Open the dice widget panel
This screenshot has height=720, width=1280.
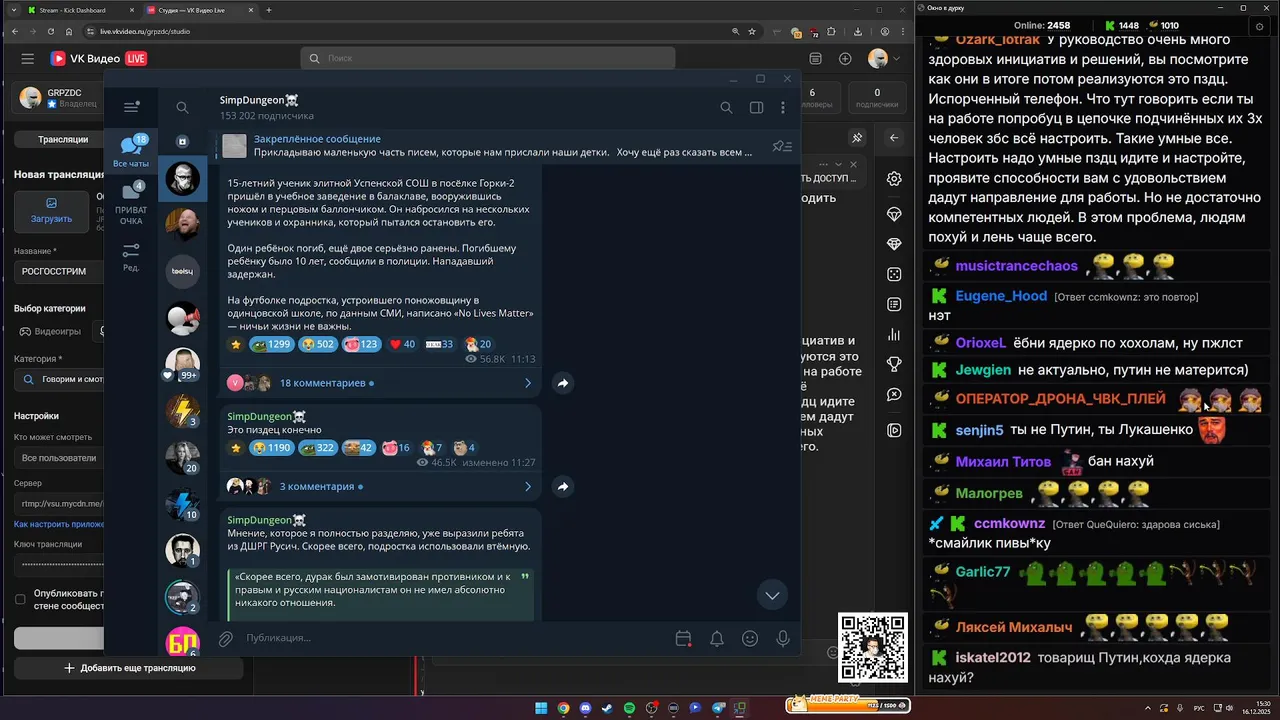tap(894, 274)
